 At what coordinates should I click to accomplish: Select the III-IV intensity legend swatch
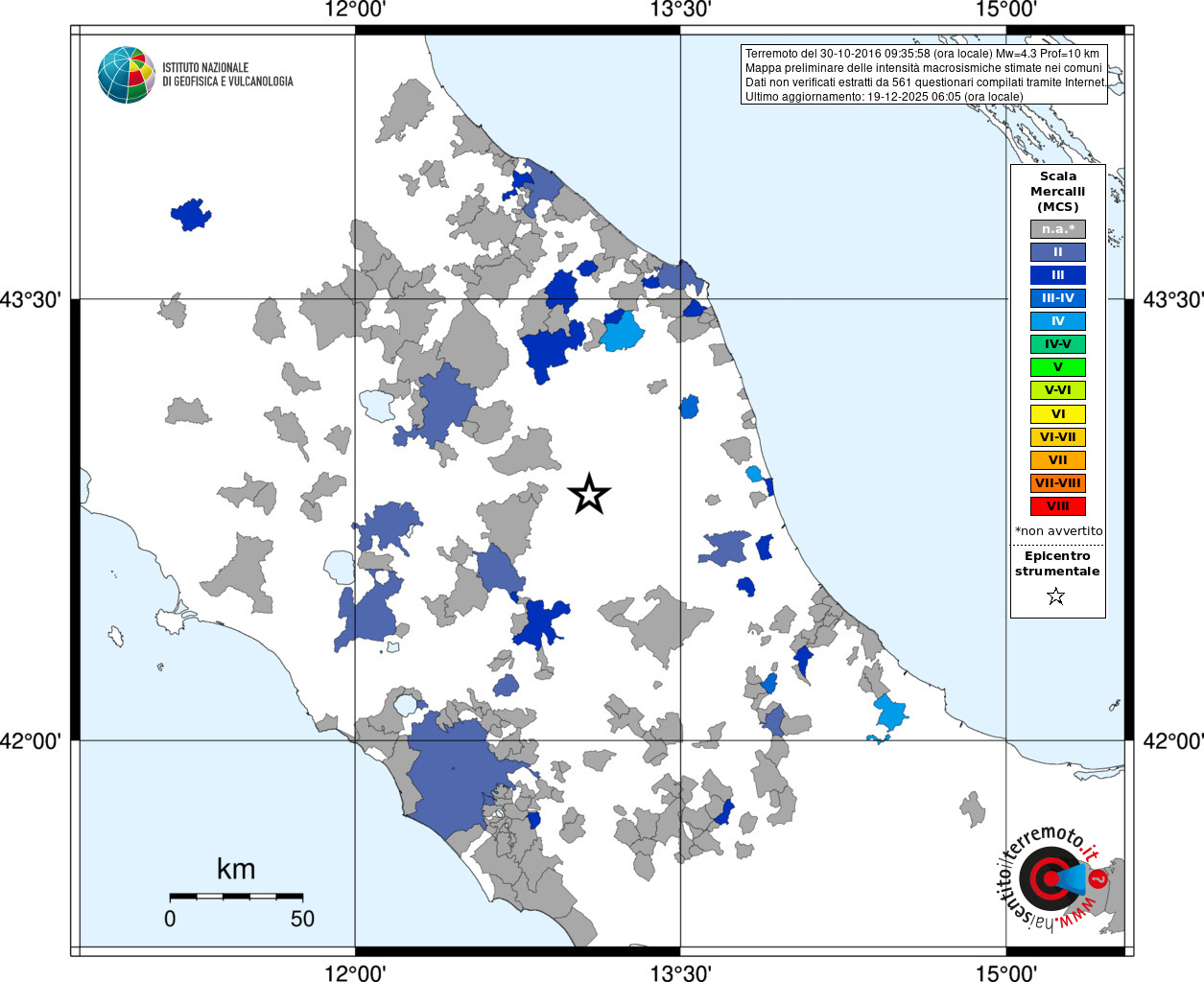[1058, 298]
